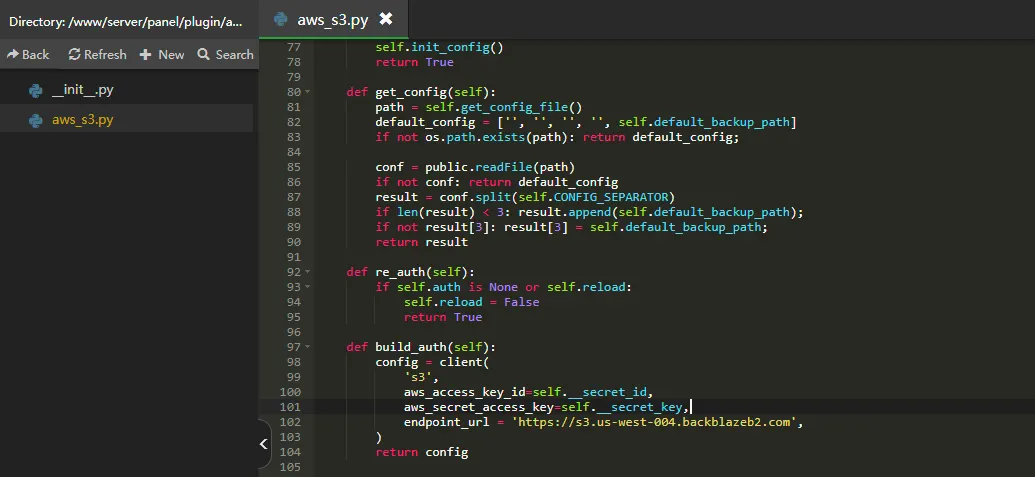Switch to the aws_s3.py tab
Screen dimensions: 1035x477
(333, 19)
